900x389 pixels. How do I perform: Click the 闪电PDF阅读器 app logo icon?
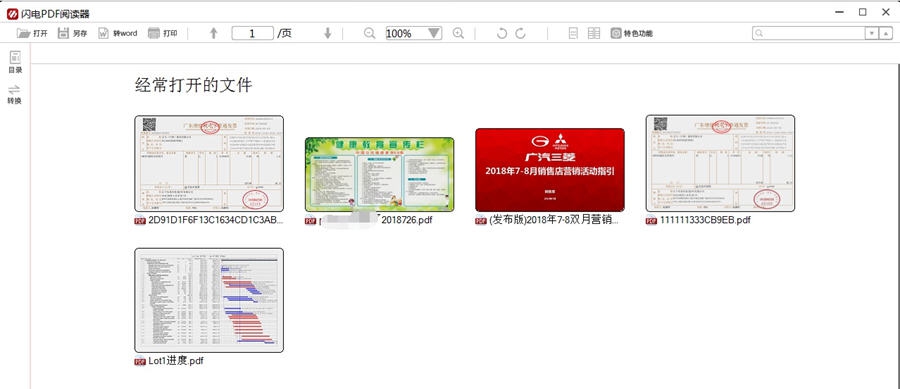click(x=12, y=13)
